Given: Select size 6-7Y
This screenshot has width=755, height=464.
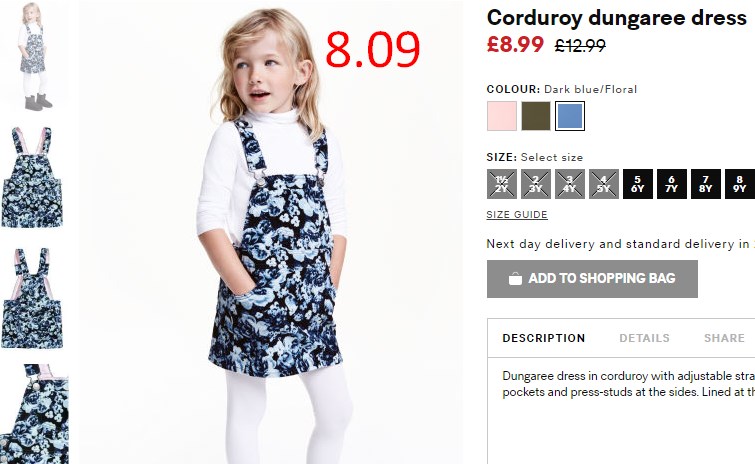Looking at the screenshot, I should (x=672, y=184).
